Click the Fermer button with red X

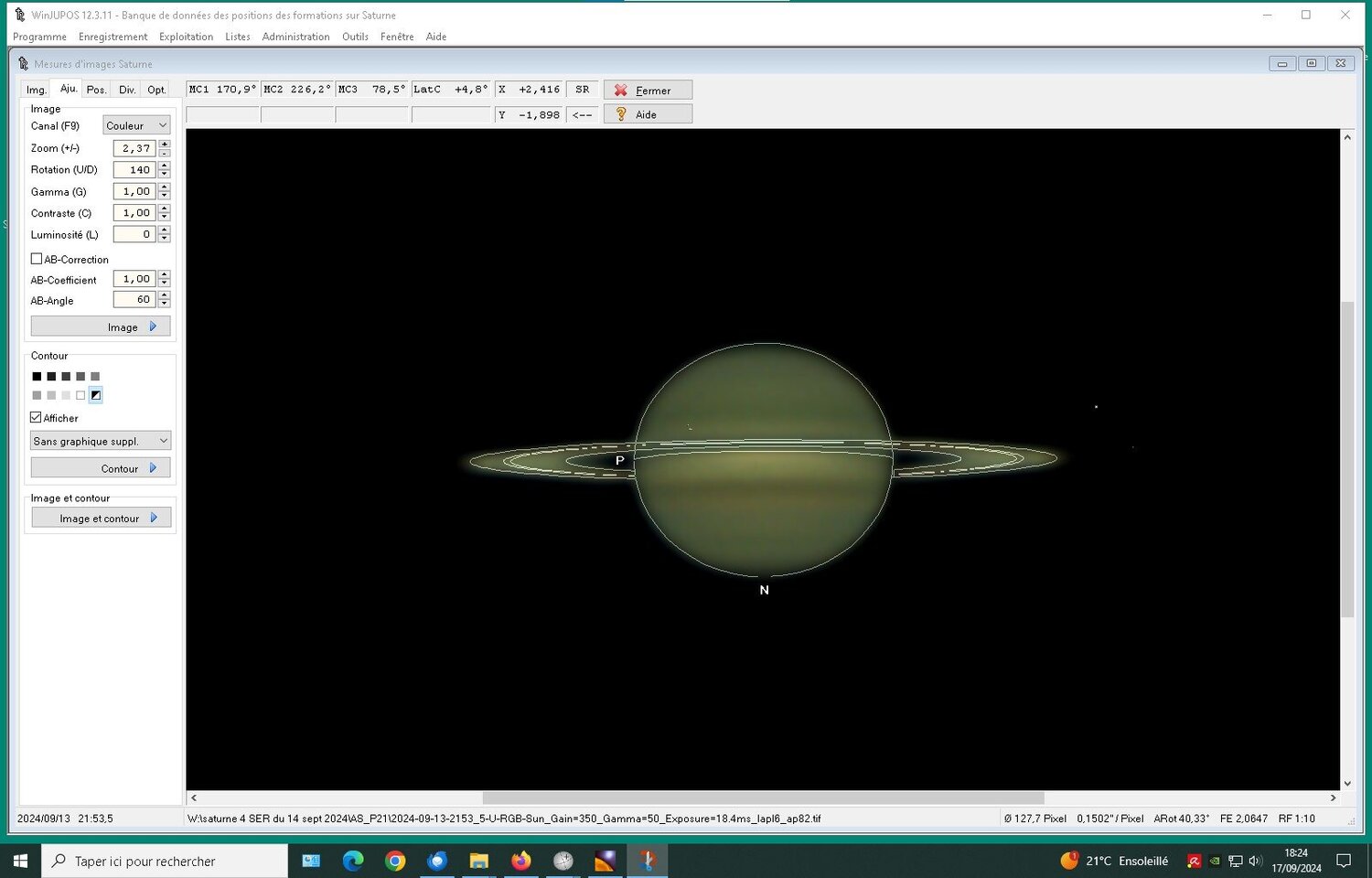pos(648,90)
